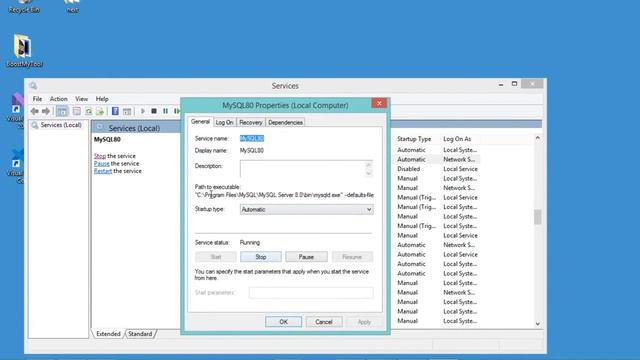Open the Startup type dropdown
The width and height of the screenshot is (640, 360).
point(307,209)
